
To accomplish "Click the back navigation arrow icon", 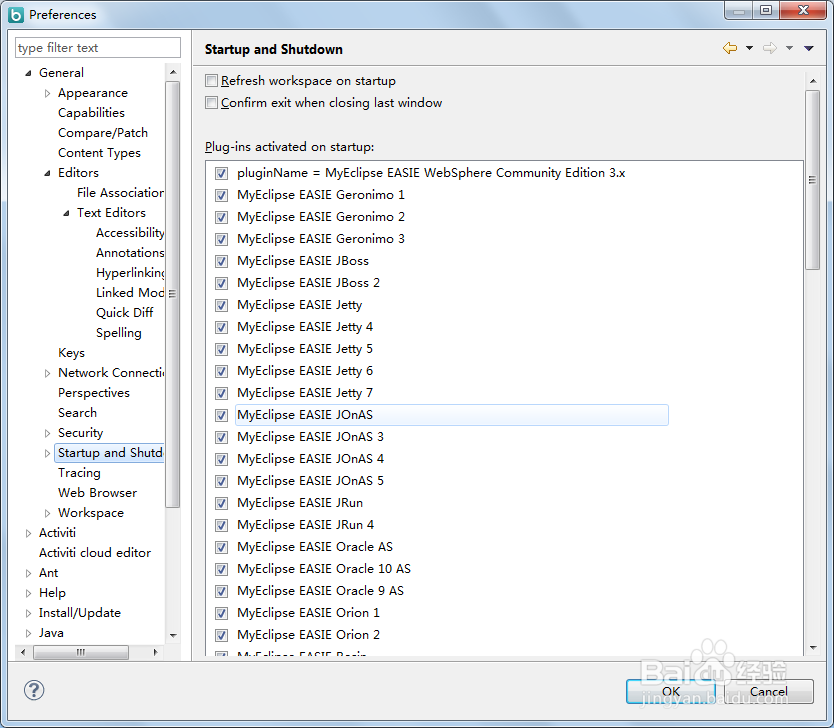I will click(x=730, y=48).
